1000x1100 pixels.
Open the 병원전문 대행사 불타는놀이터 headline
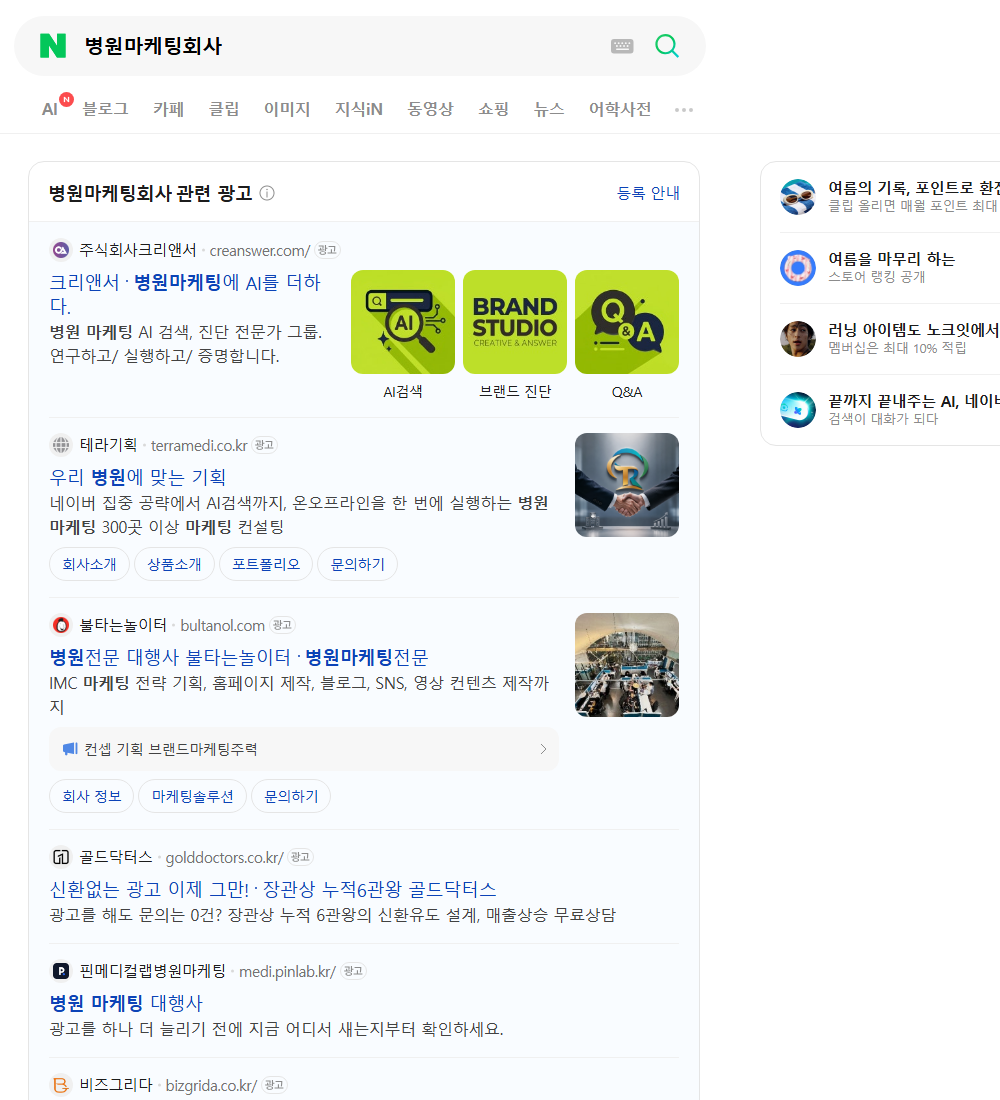coord(239,657)
